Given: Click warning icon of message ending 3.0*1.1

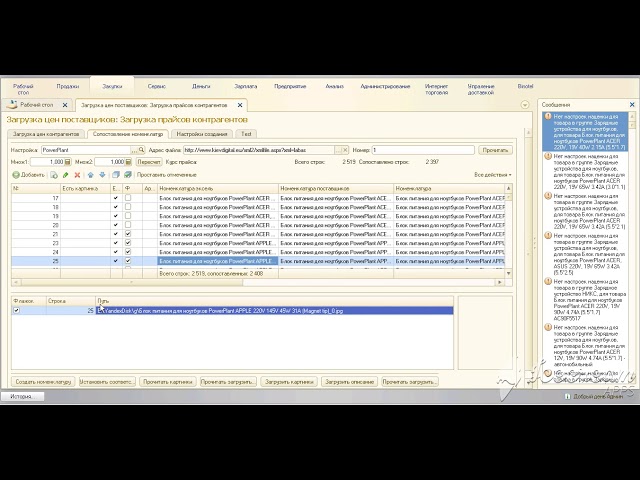Looking at the screenshot, I should [x=548, y=156].
